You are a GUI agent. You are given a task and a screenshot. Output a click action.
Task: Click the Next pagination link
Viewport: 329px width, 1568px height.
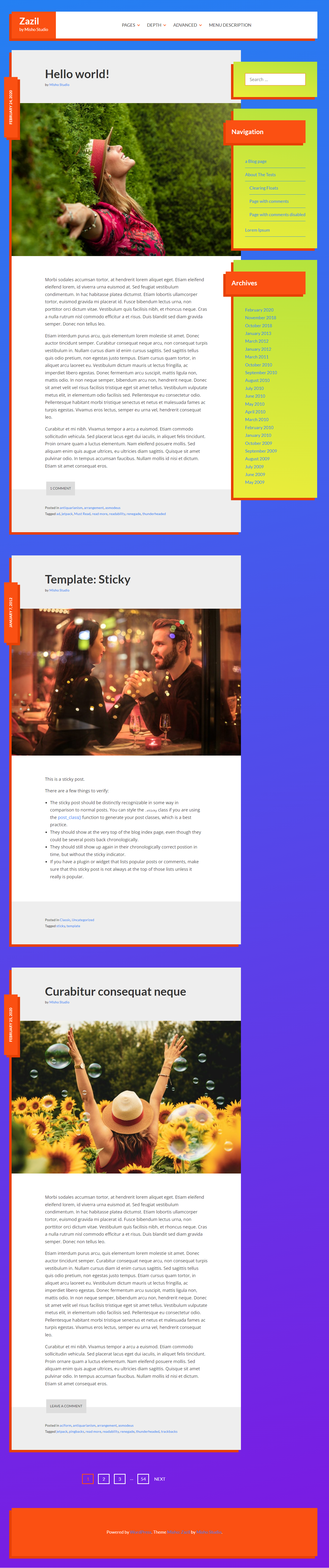point(159,1478)
